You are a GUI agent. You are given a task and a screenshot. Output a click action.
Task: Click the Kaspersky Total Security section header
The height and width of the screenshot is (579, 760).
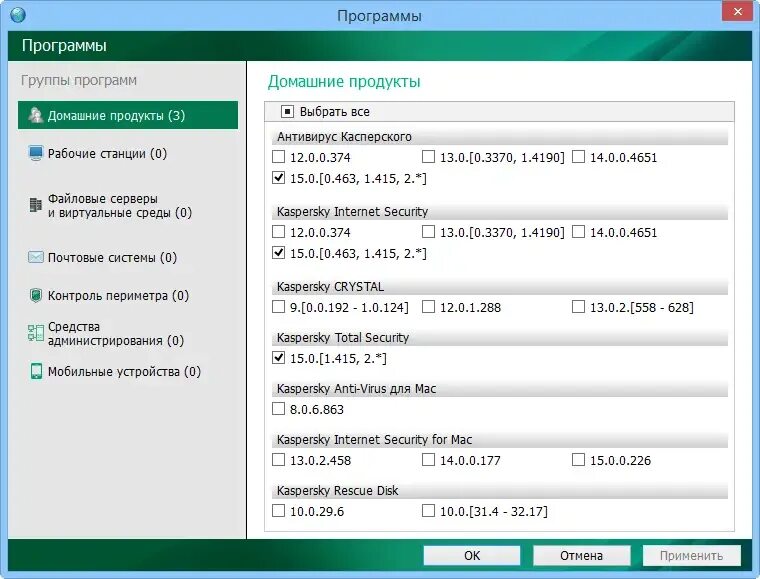500,338
